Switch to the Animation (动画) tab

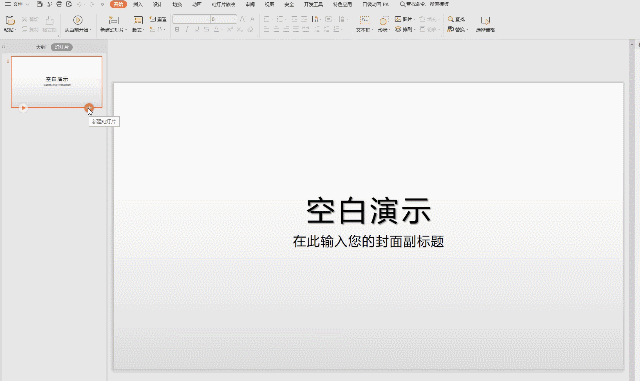[197, 4]
